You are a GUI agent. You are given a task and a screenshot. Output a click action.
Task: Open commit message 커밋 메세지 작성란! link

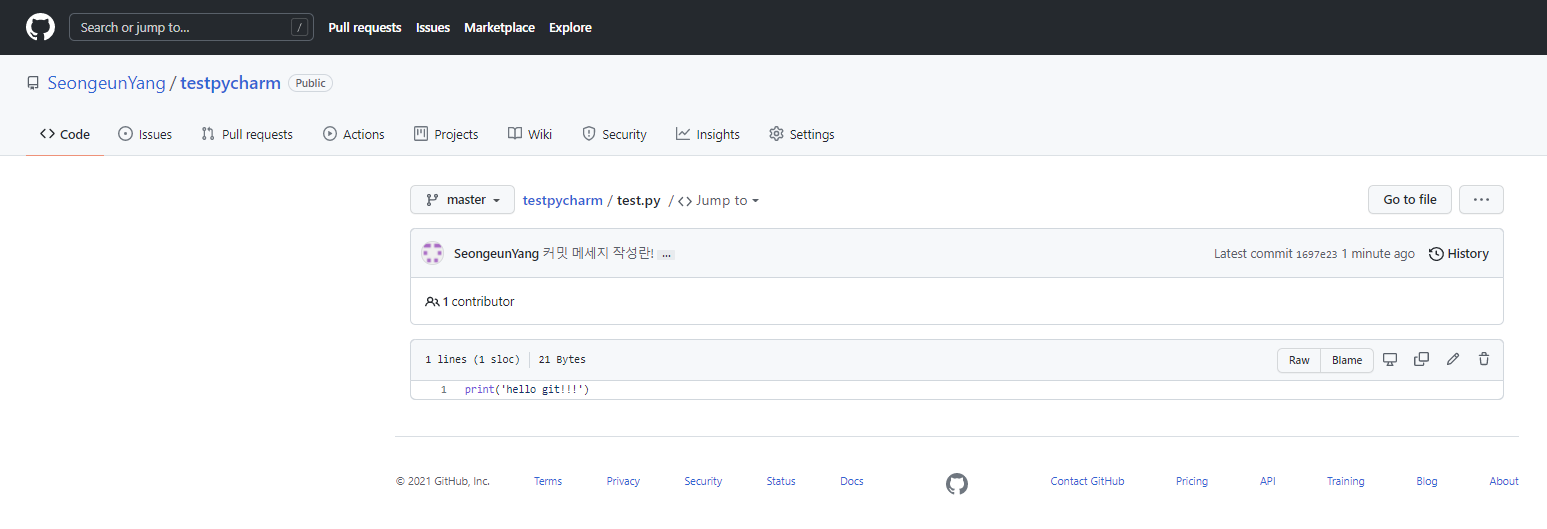pyautogui.click(x=598, y=254)
